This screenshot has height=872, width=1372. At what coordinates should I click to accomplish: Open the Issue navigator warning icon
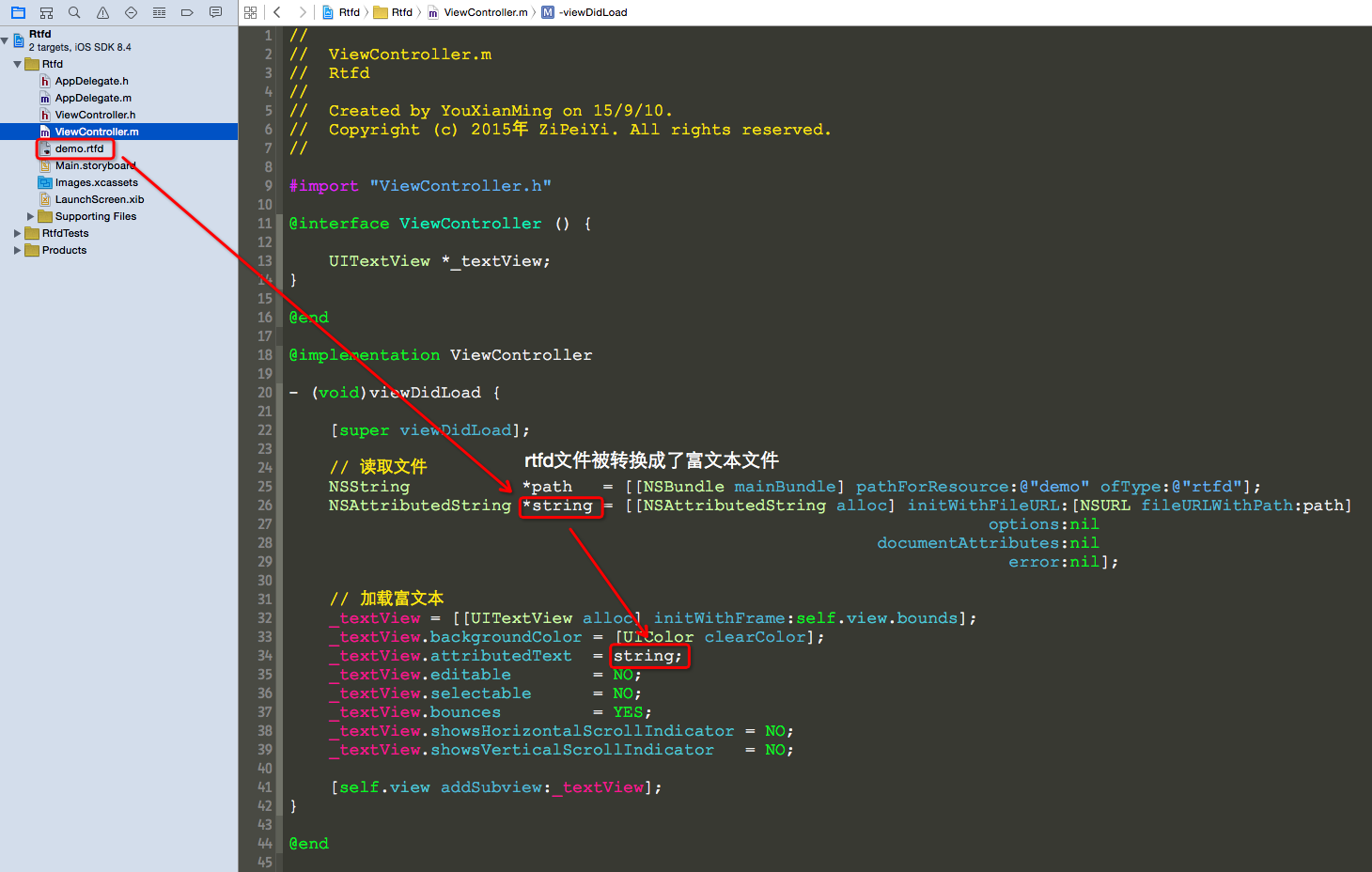pos(102,12)
